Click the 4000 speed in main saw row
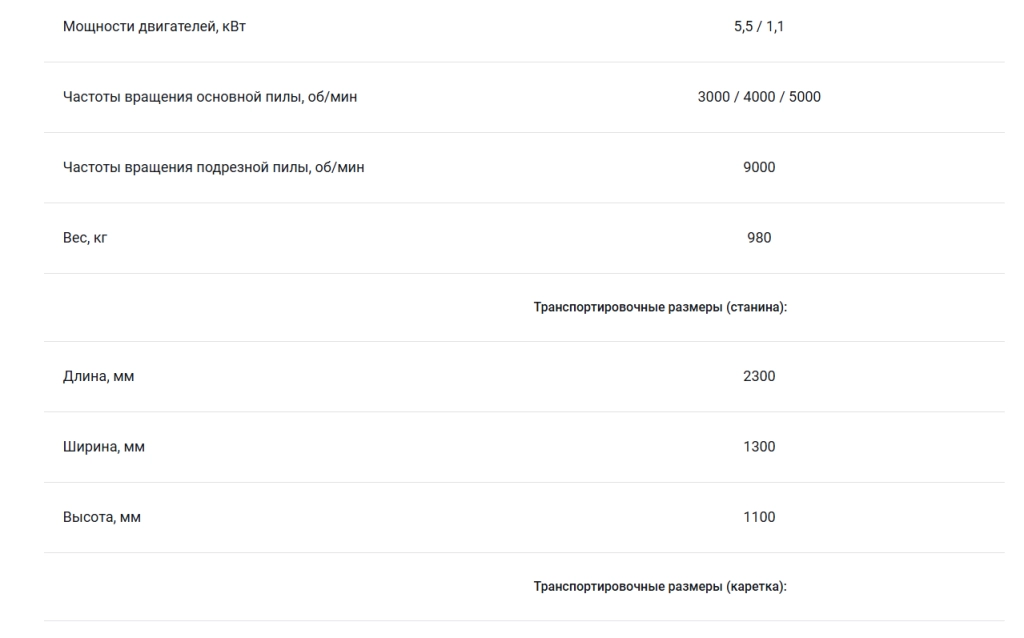This screenshot has width=1024, height=638. point(759,97)
